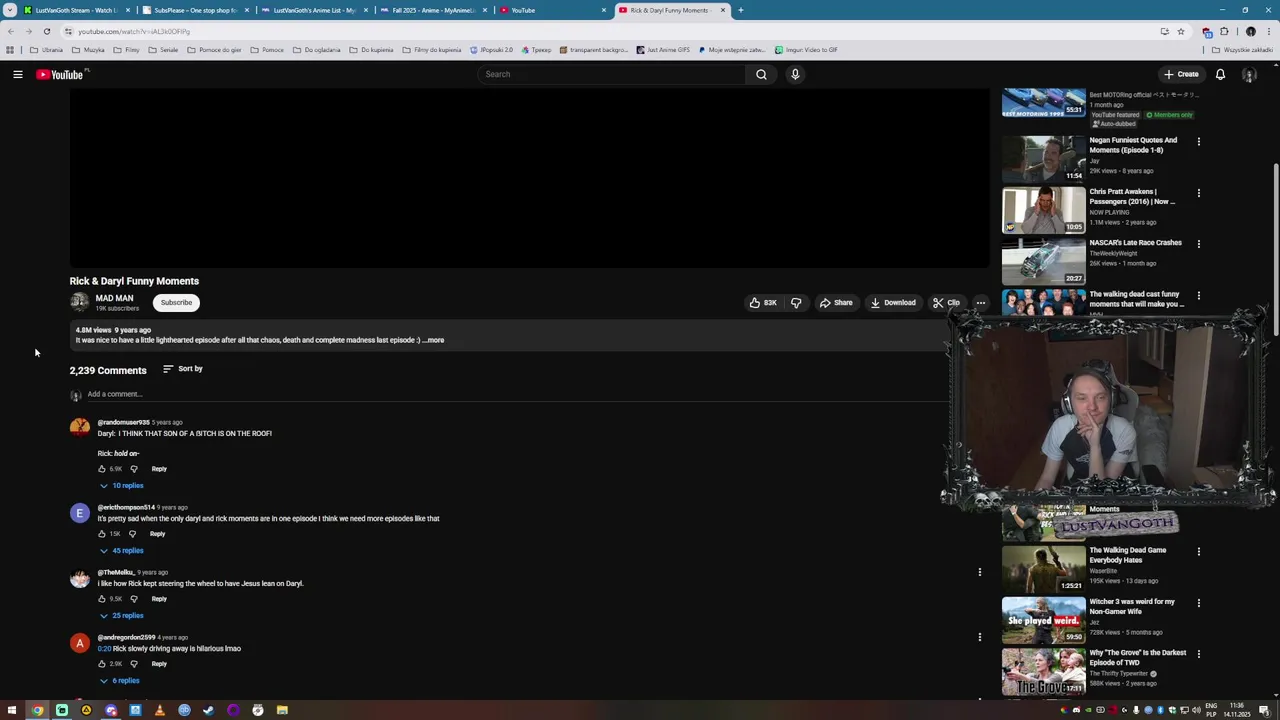Open YouTube account avatar menu
1280x720 pixels.
coord(1249,74)
